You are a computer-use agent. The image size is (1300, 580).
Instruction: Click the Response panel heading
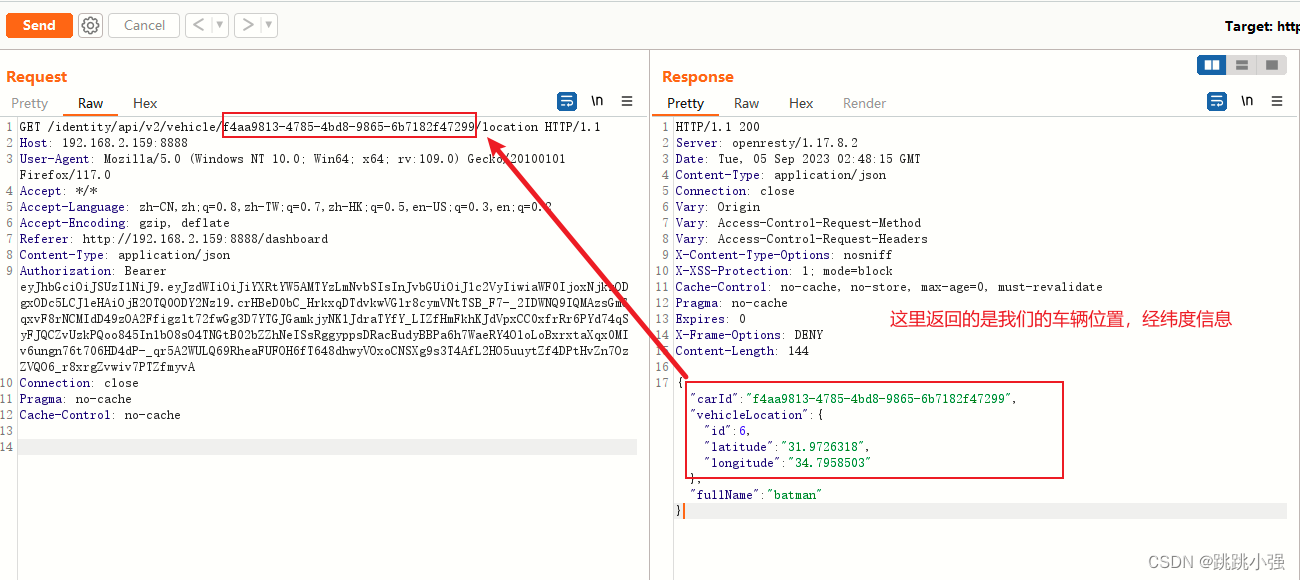tap(698, 77)
